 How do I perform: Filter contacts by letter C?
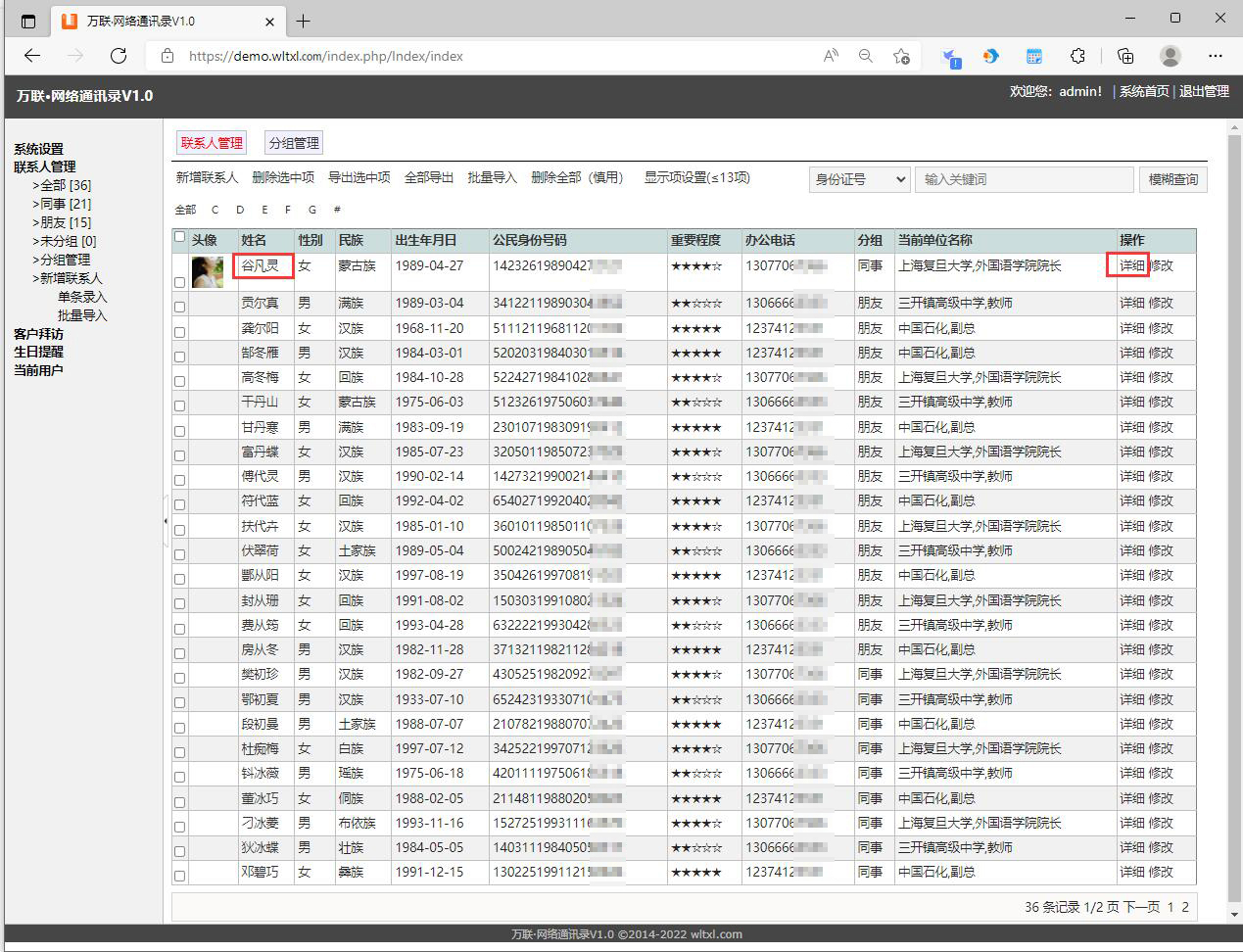(x=215, y=210)
